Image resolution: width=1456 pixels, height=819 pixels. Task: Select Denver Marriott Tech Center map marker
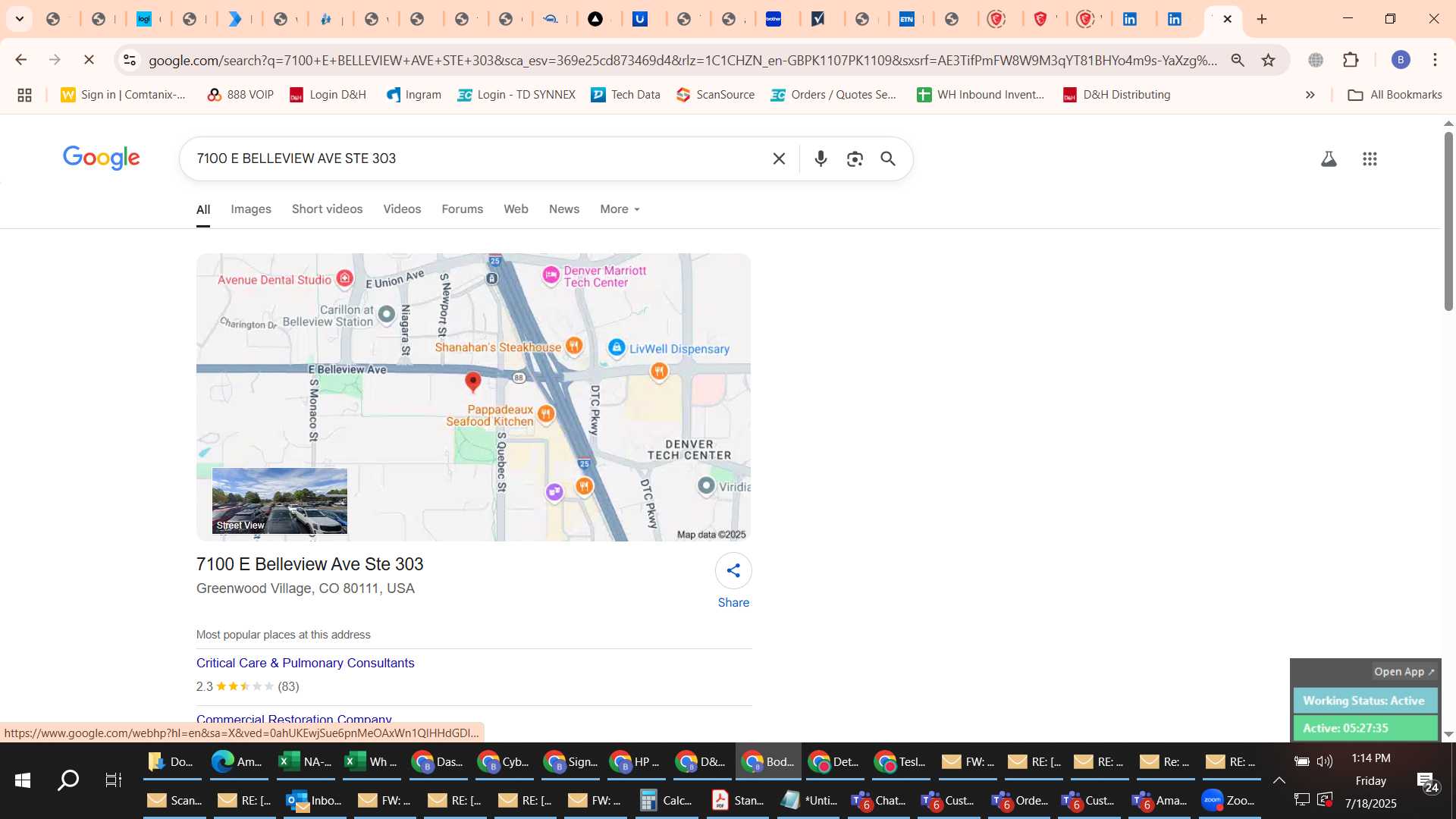(551, 275)
